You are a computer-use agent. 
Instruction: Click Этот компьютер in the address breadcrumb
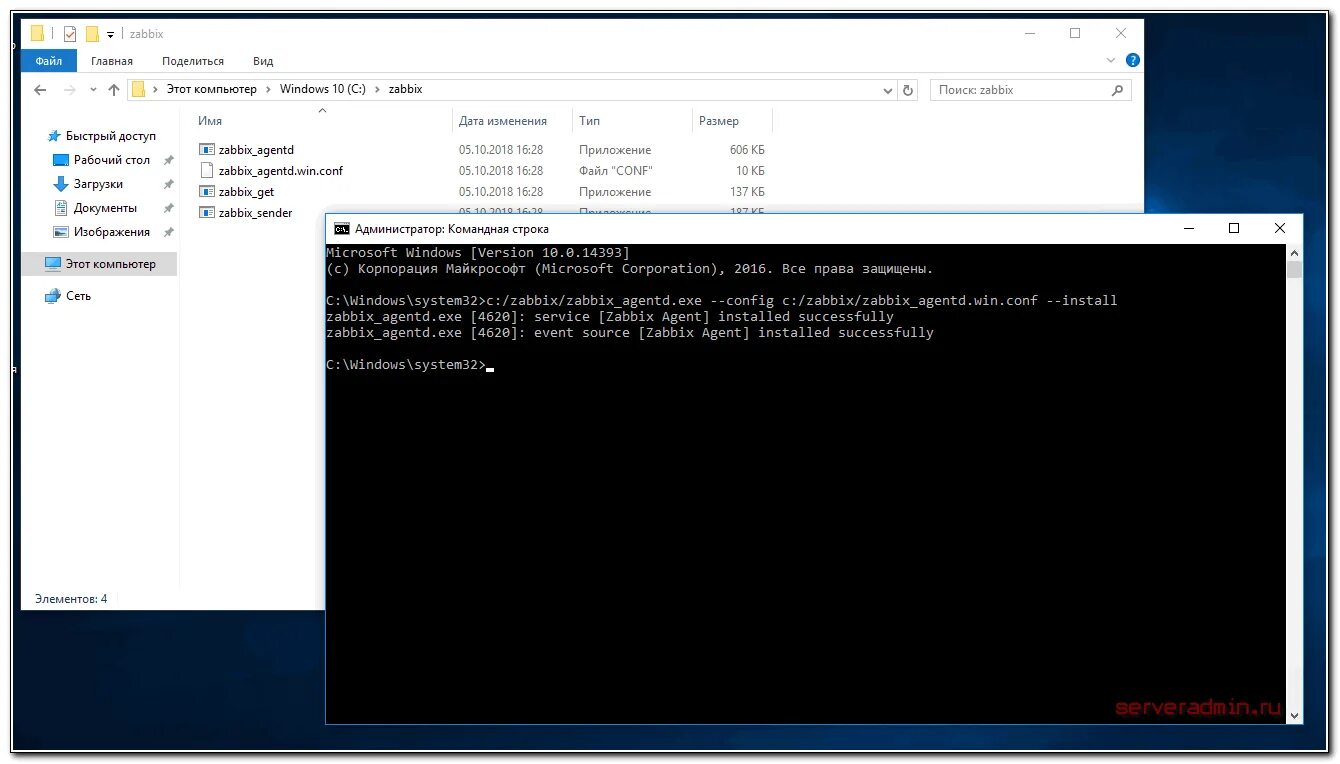coord(212,89)
